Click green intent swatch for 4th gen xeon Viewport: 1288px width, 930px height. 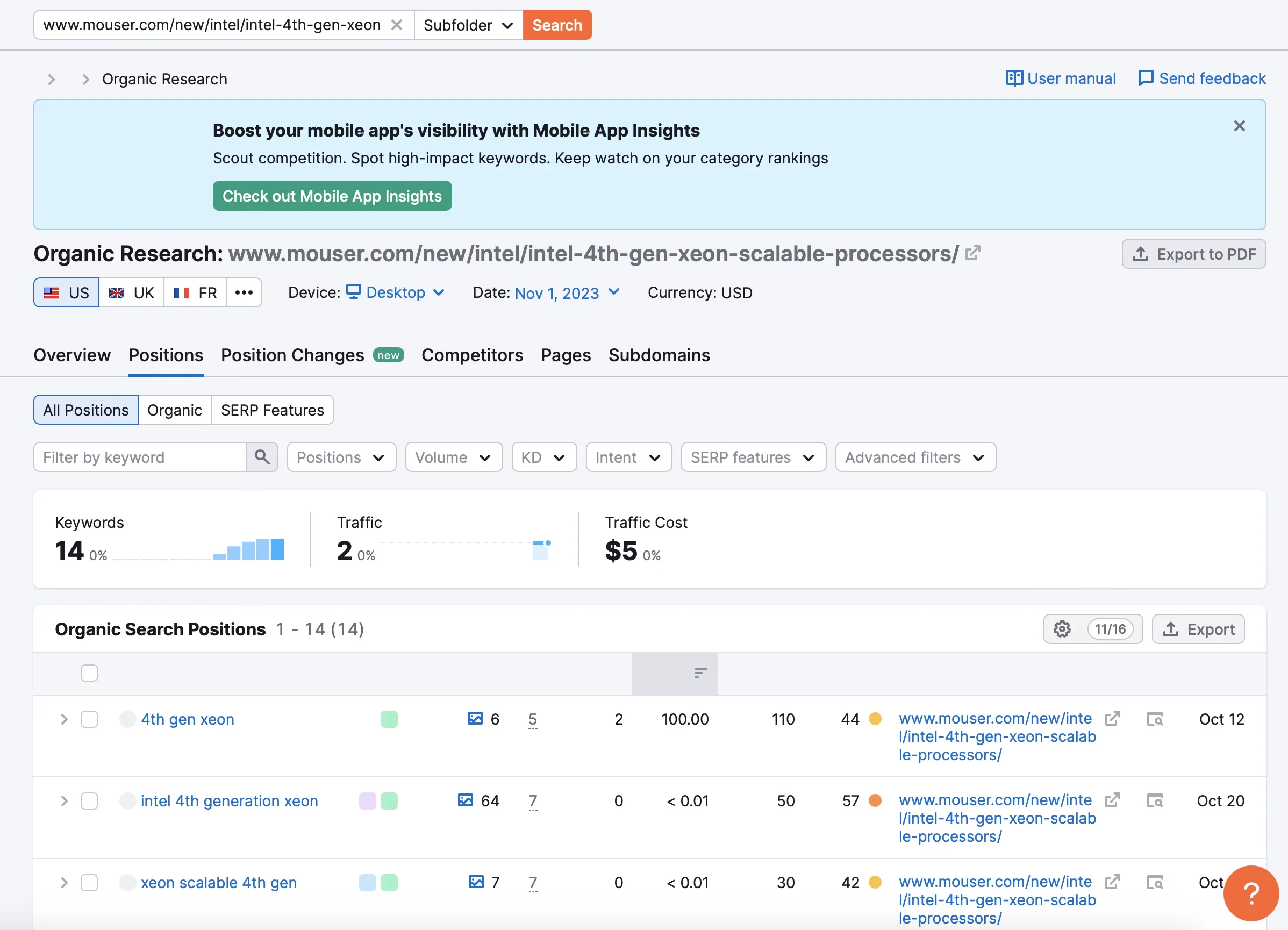(x=389, y=719)
